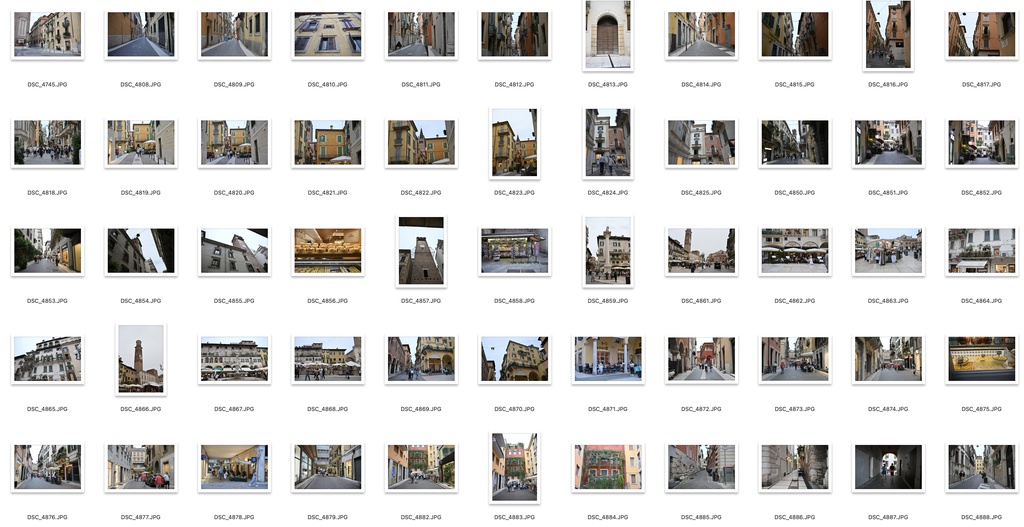This screenshot has width=1024, height=527.
Task: Click the DSC_4817.JPG file name label
Action: [x=981, y=84]
